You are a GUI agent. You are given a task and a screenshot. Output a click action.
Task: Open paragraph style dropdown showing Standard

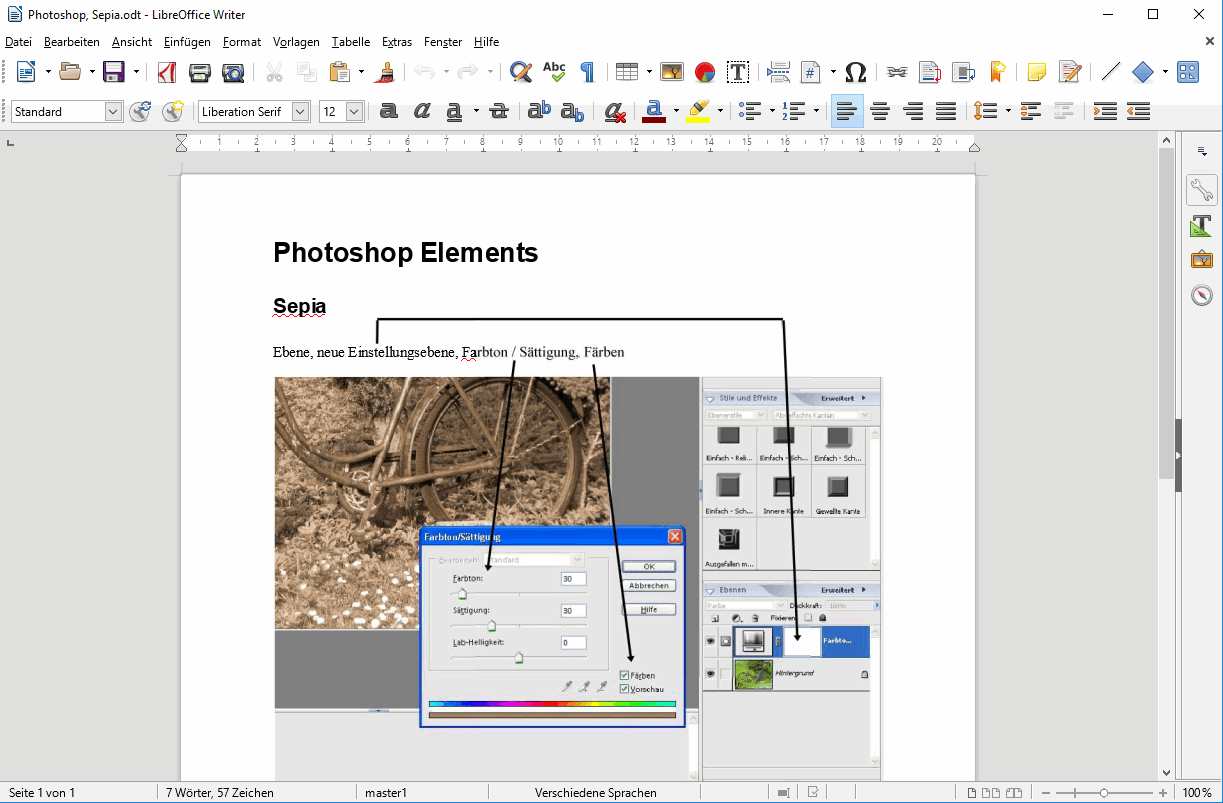tap(113, 112)
